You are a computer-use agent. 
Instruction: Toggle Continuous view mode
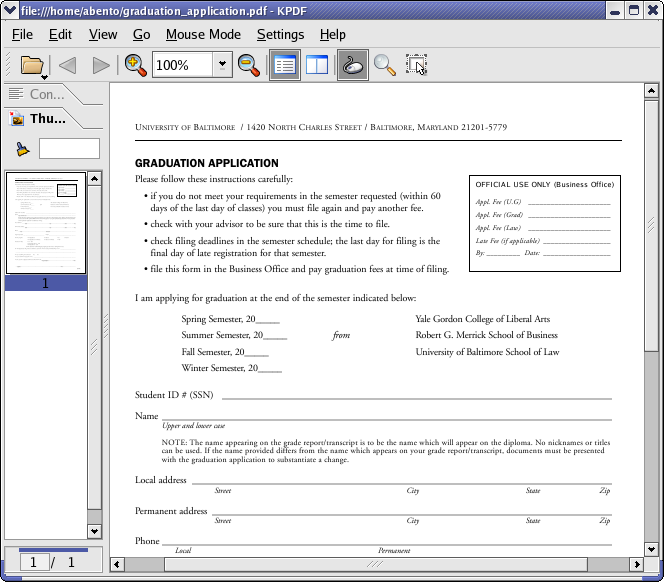285,65
